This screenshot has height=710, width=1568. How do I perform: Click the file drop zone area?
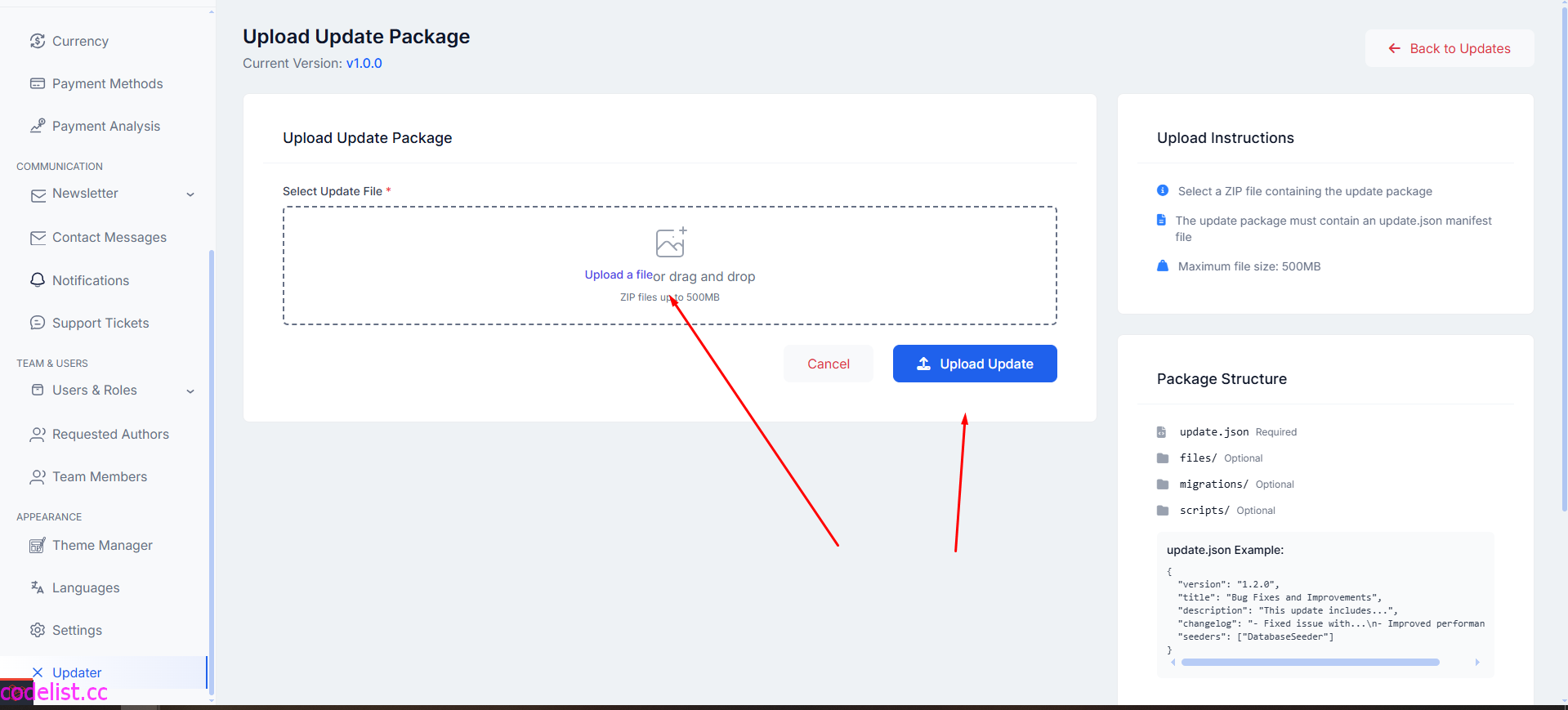tap(670, 266)
